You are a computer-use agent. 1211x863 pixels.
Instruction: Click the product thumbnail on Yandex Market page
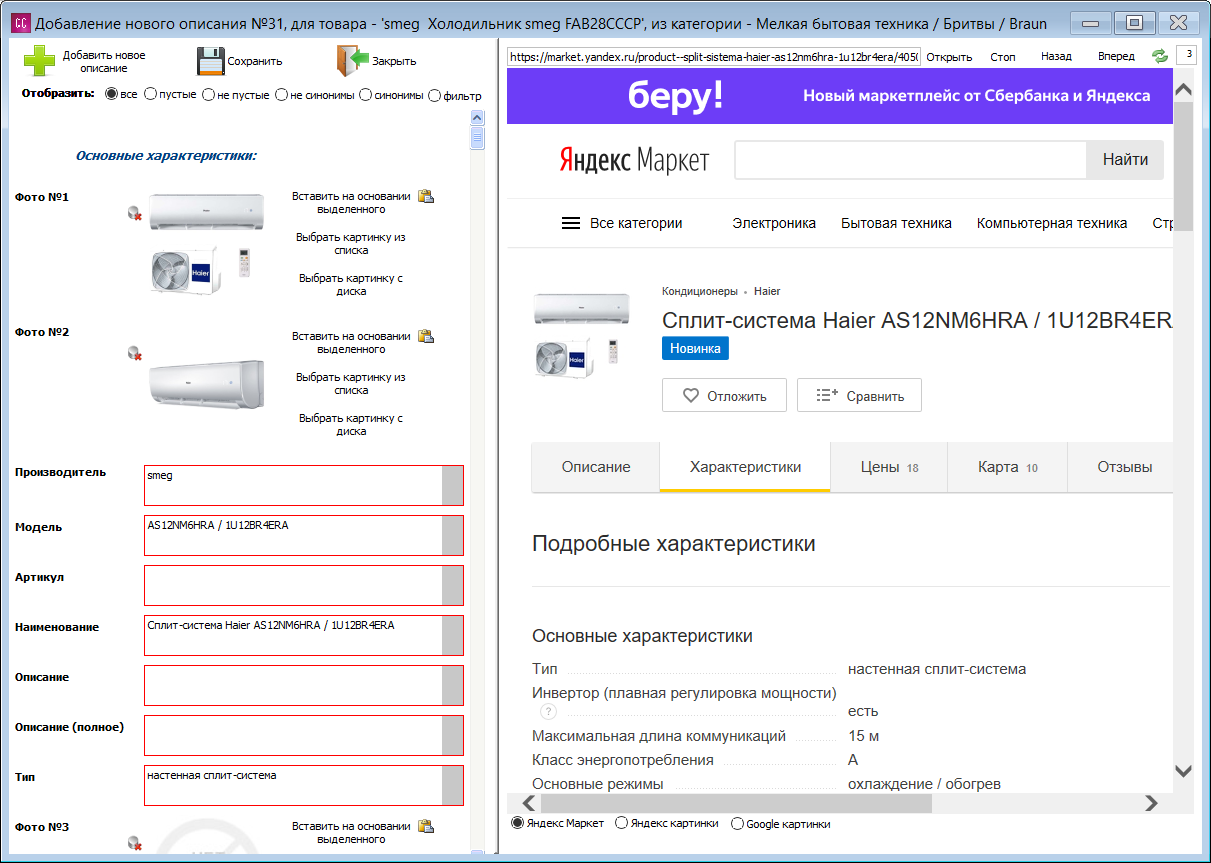(582, 337)
